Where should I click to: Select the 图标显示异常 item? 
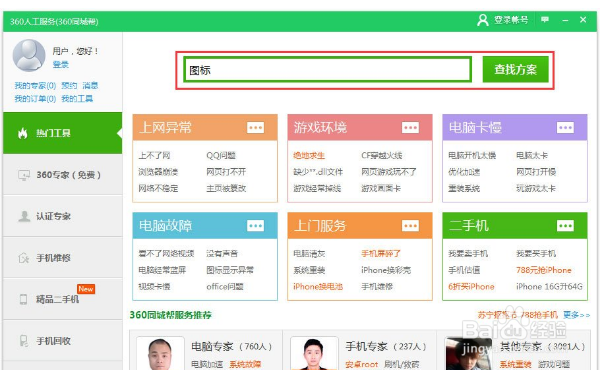230,270
